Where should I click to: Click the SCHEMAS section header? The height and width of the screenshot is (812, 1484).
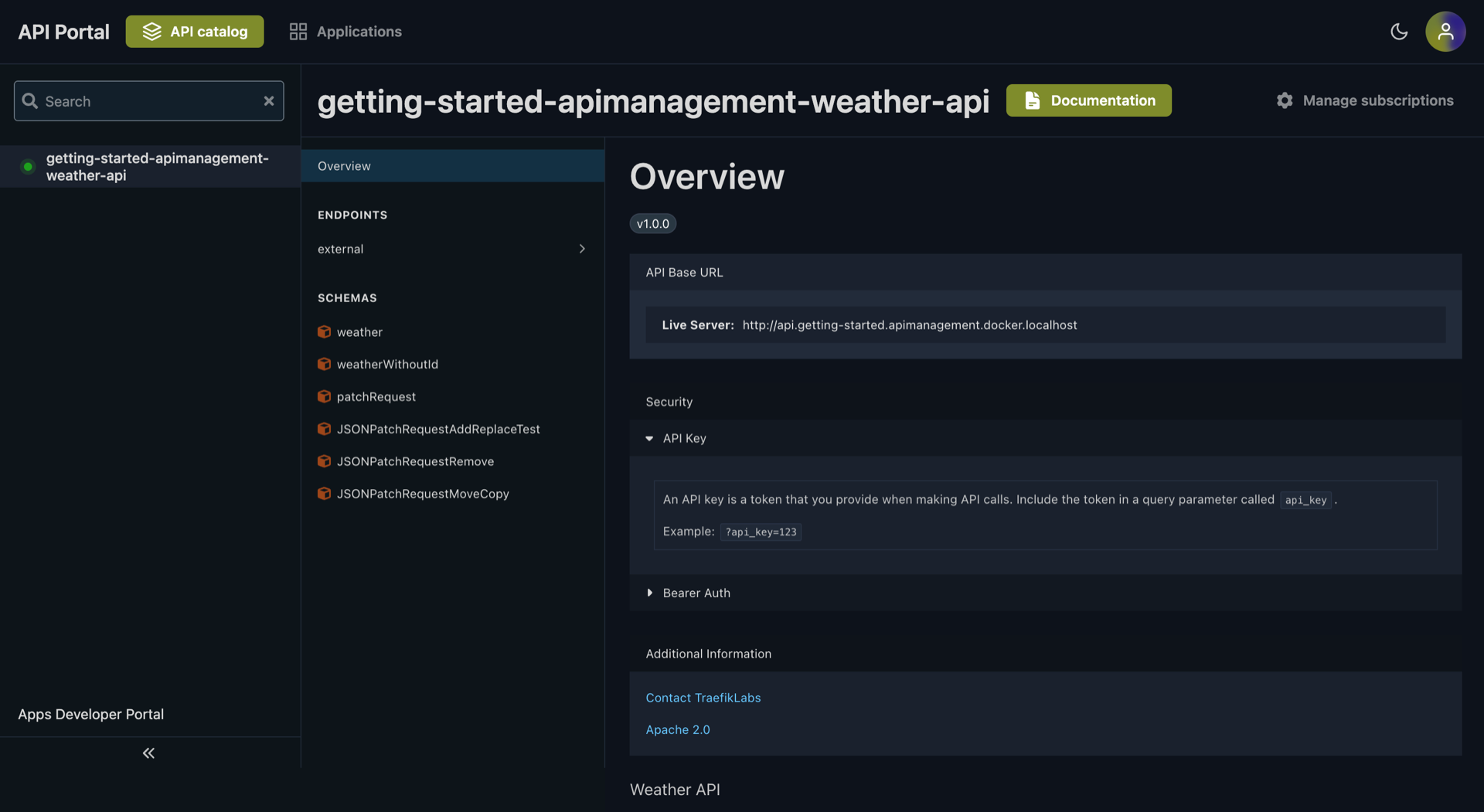pyautogui.click(x=347, y=298)
